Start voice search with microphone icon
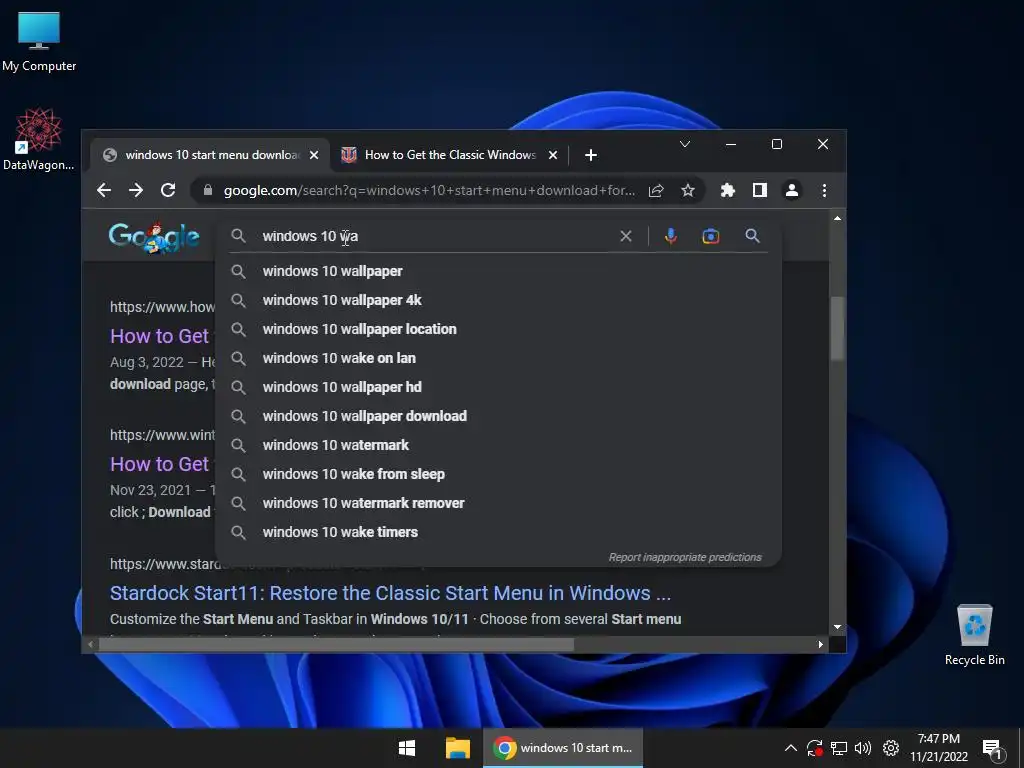The image size is (1024, 768). (x=671, y=236)
